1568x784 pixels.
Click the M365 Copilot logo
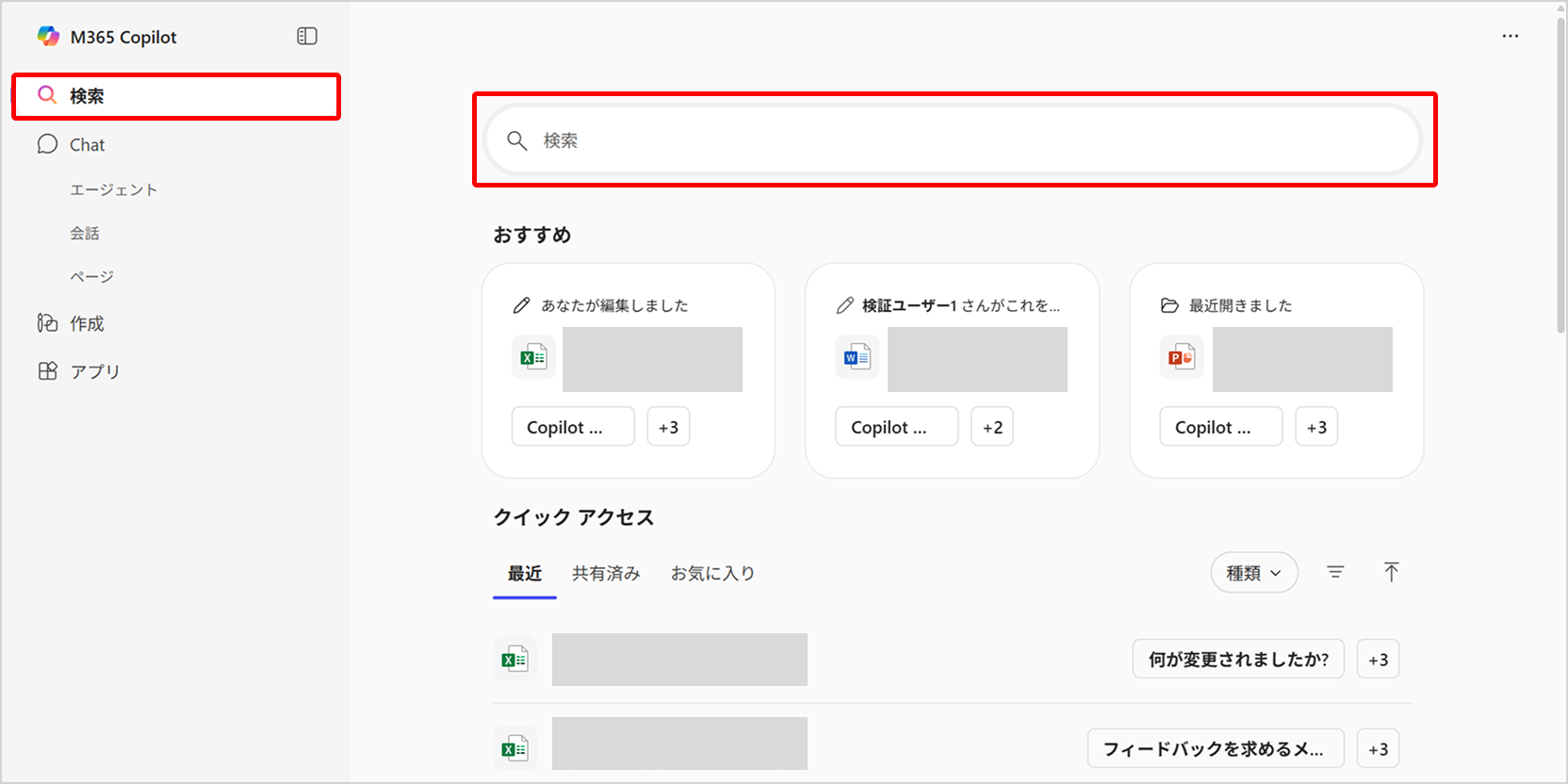(48, 37)
